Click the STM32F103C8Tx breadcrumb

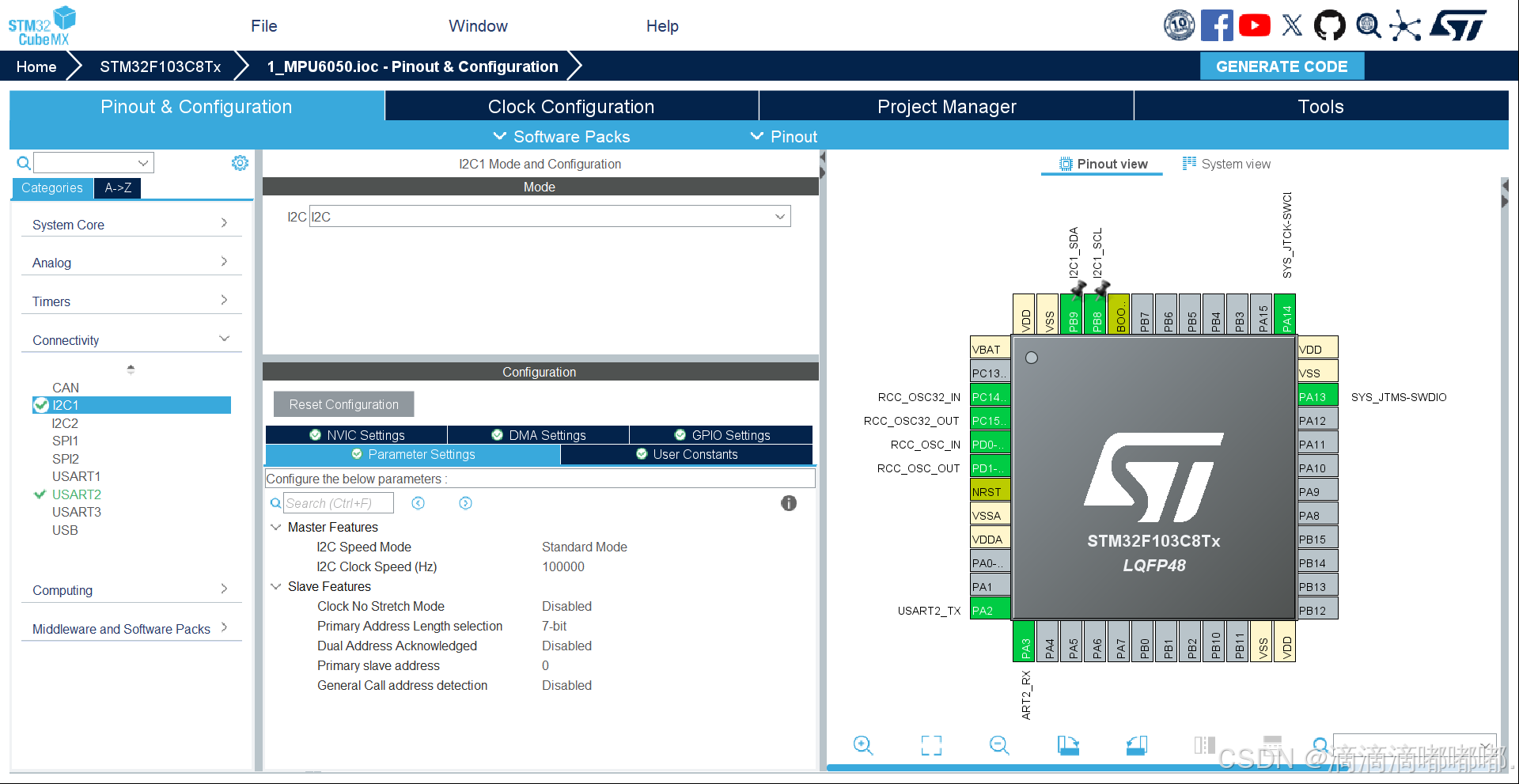click(161, 66)
